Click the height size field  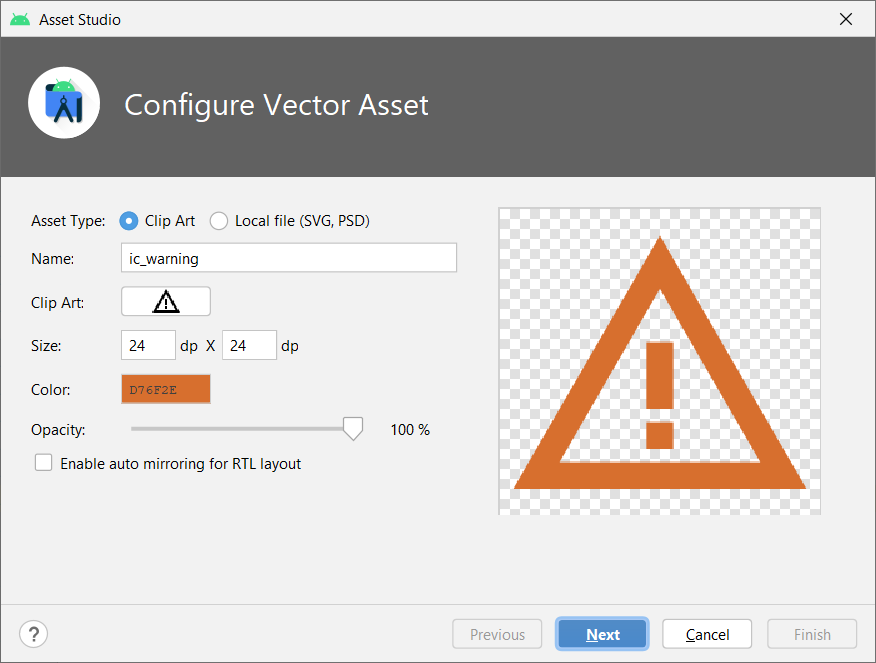(249, 345)
